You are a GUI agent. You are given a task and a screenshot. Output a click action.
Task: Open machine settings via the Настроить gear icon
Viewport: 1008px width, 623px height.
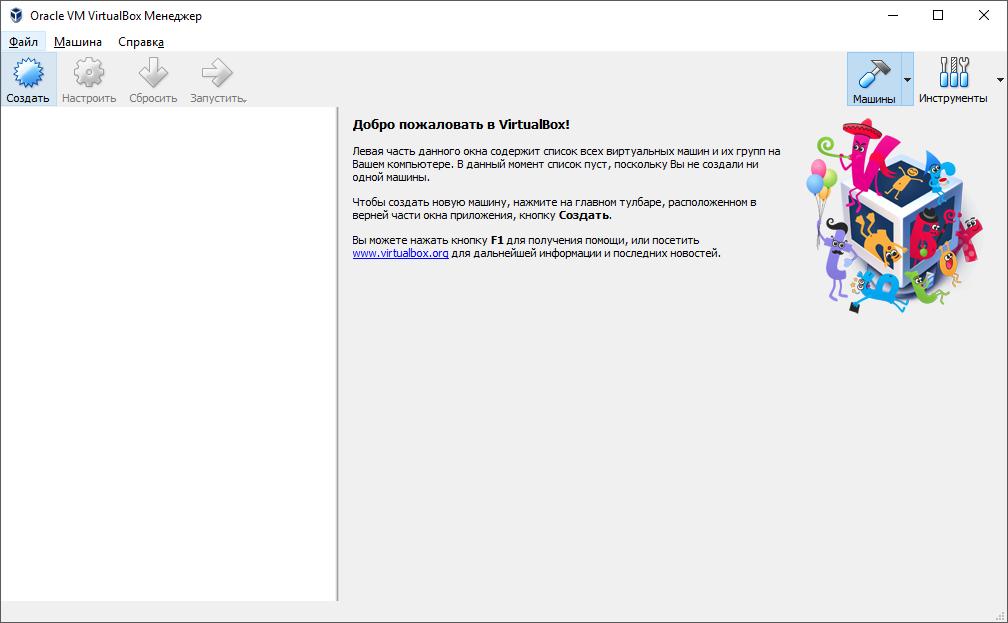click(89, 72)
